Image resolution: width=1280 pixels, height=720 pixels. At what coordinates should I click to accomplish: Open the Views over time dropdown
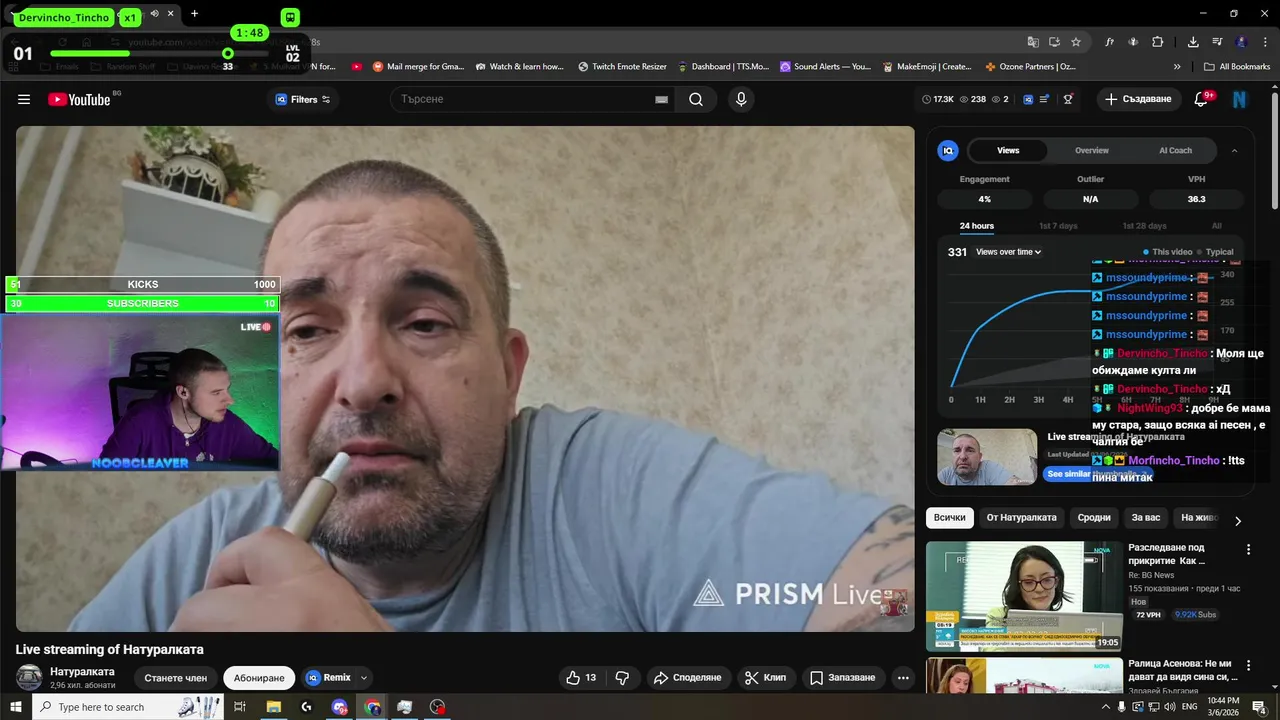[1009, 252]
